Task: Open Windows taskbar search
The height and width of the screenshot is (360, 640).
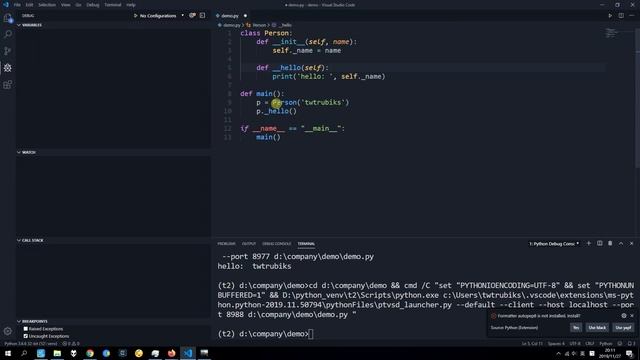Action: [24, 353]
